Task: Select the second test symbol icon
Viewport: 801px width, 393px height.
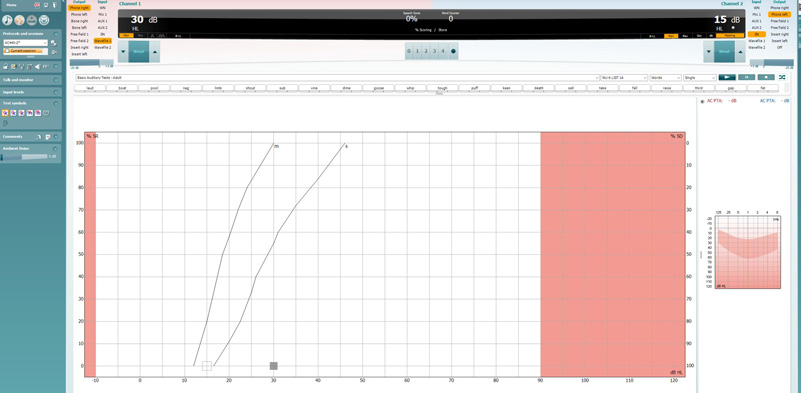Action: coord(13,112)
